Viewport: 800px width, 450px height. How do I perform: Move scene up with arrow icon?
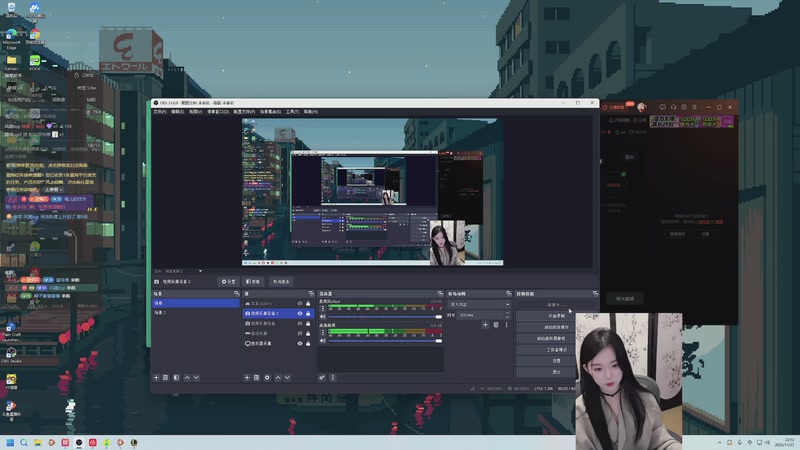click(x=187, y=378)
